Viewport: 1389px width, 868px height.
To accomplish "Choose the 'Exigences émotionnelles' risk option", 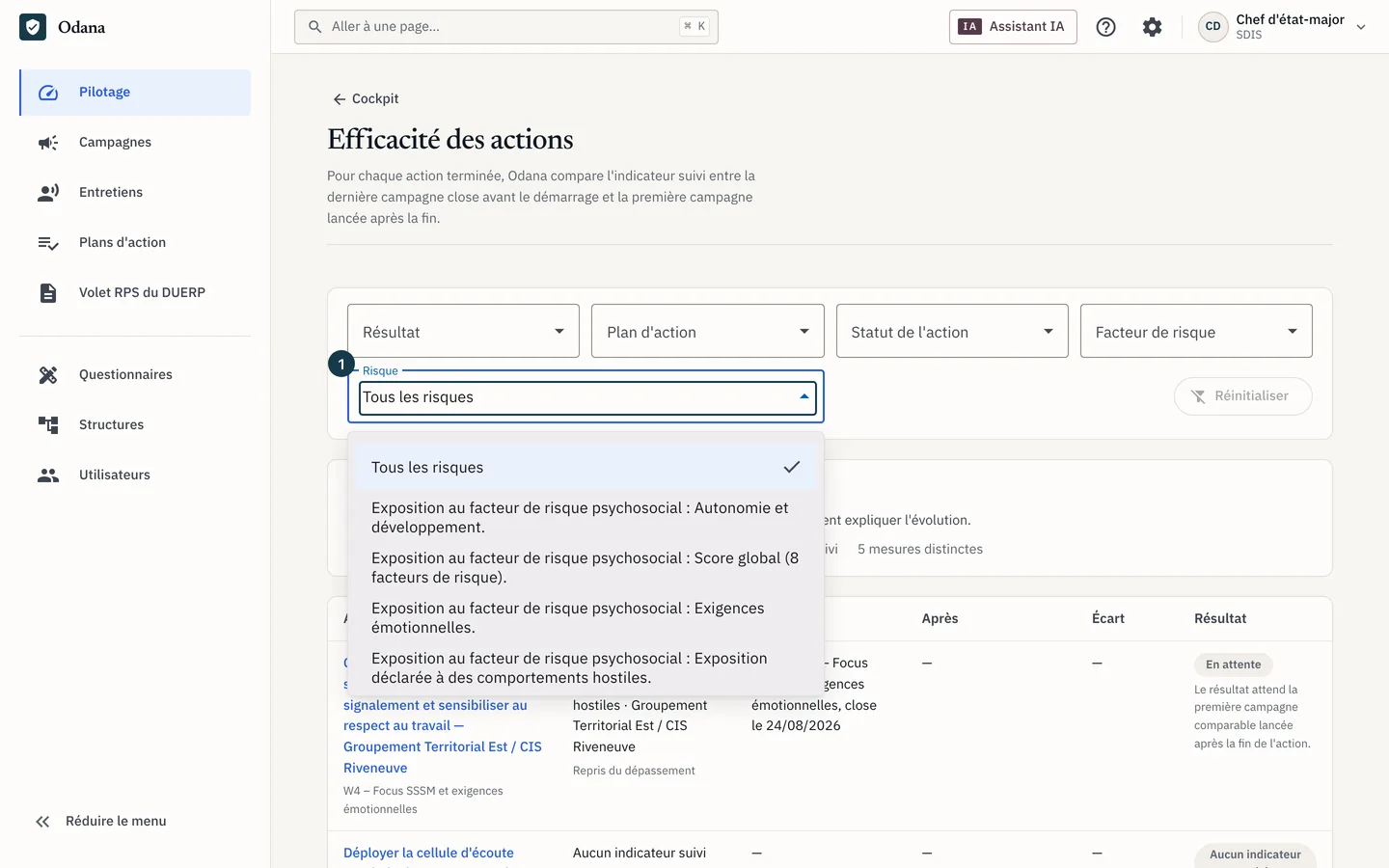I will click(x=586, y=618).
